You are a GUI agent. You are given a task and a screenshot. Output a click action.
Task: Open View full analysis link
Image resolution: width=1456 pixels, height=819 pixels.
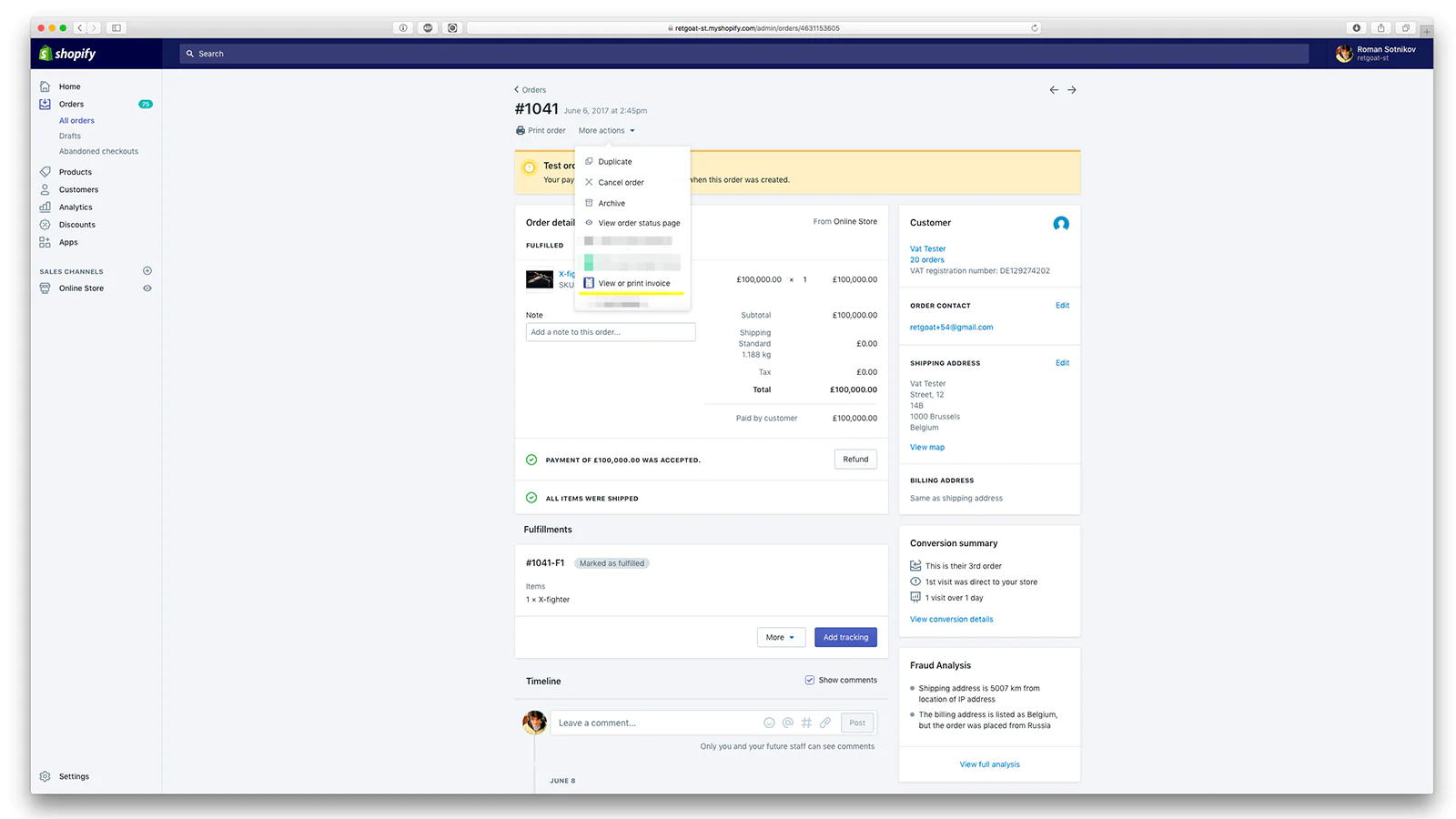[989, 764]
